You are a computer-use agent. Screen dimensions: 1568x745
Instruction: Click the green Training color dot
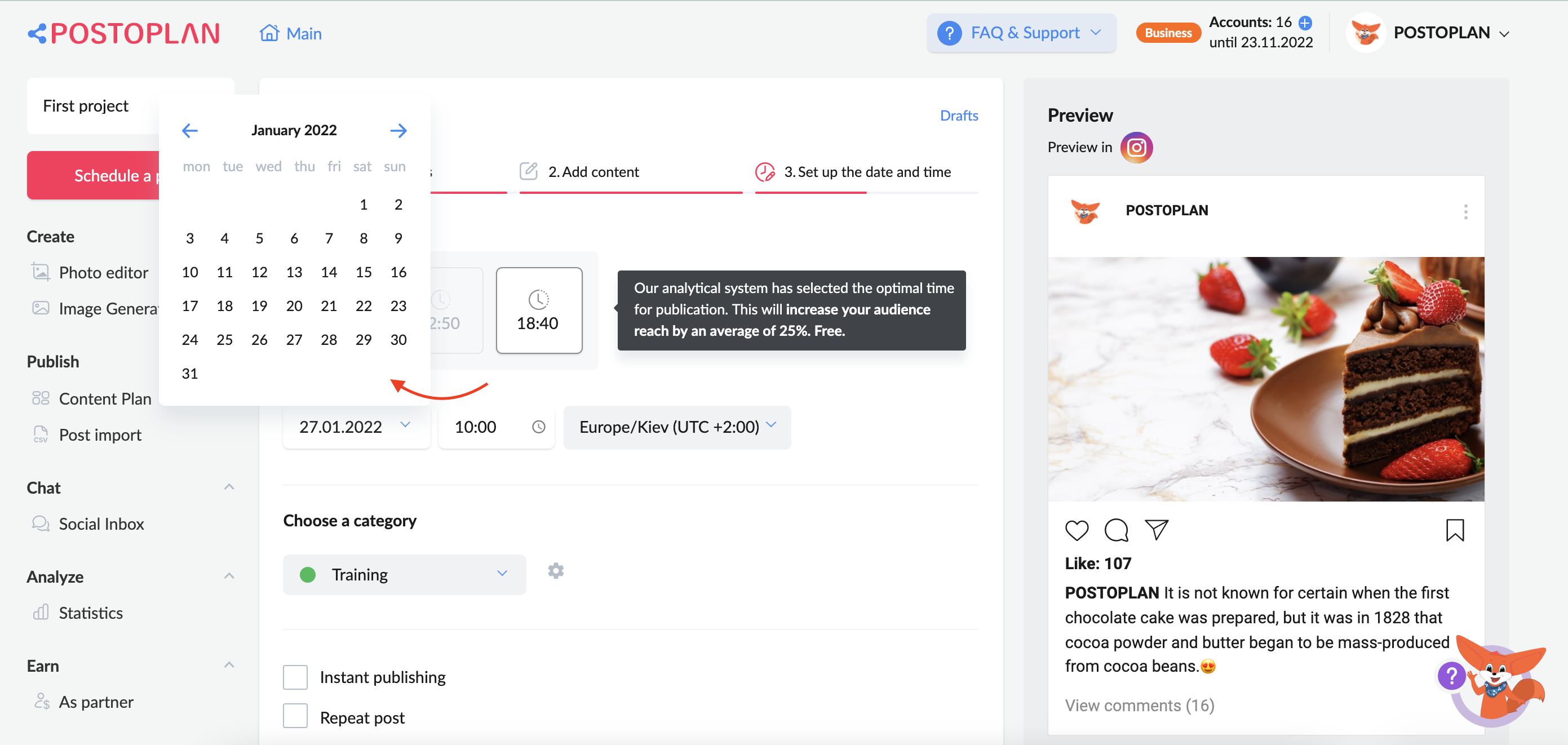click(x=308, y=575)
